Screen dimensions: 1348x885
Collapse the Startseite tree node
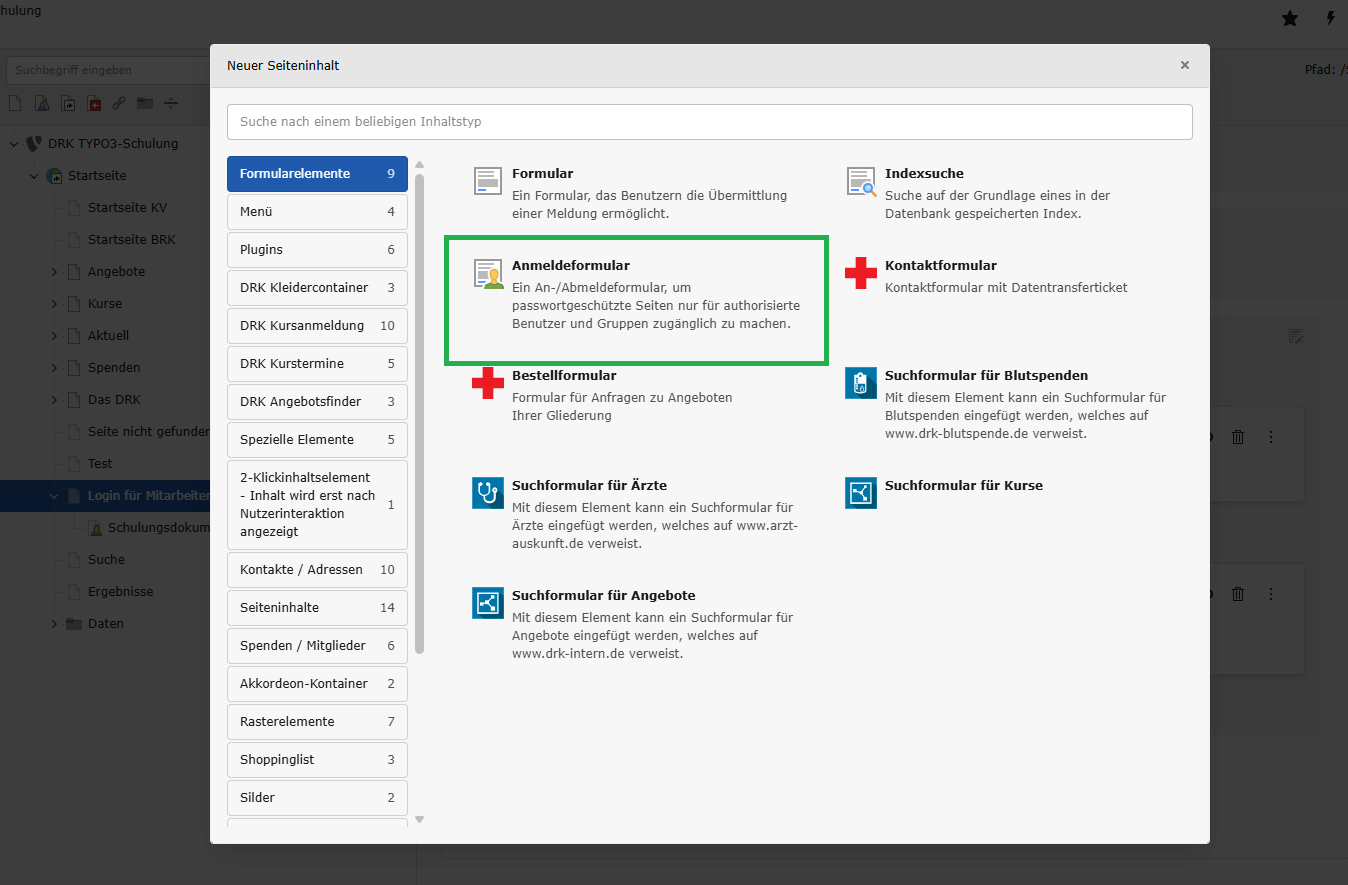click(x=34, y=176)
